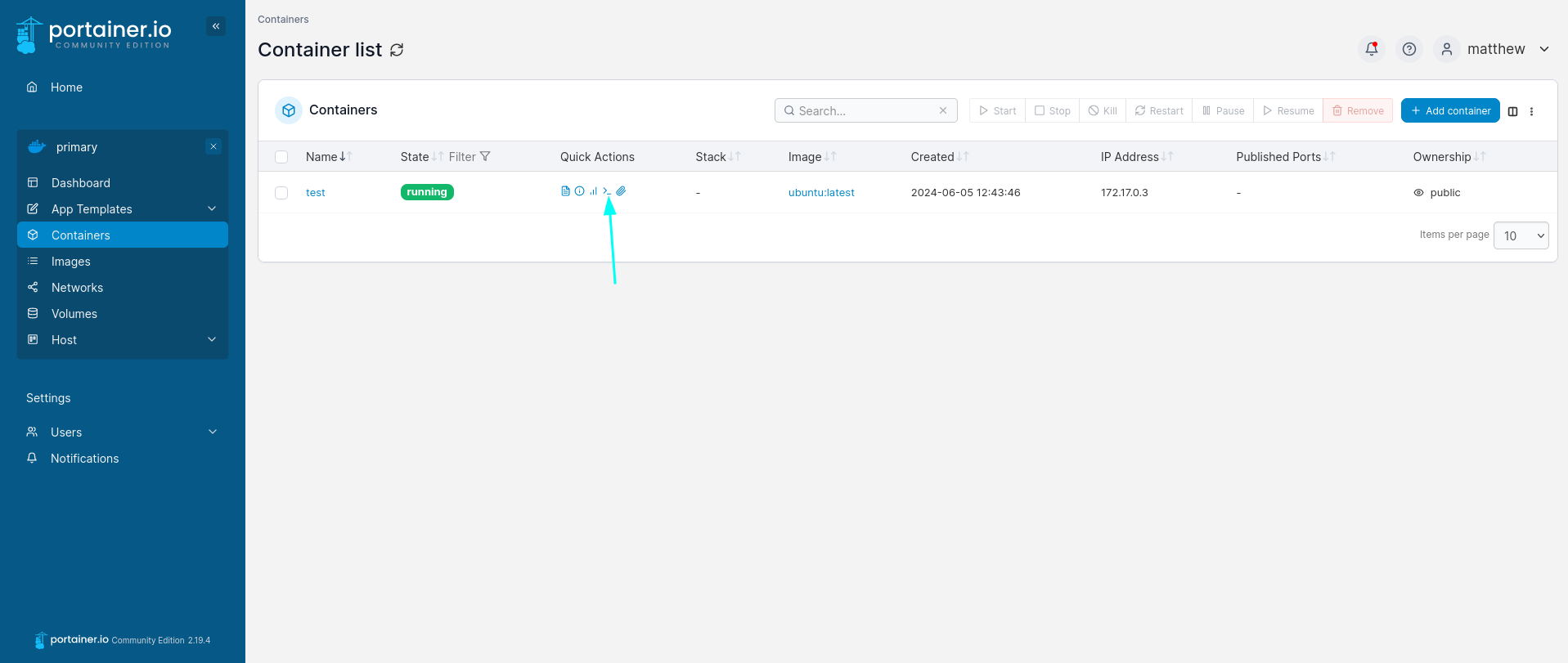
Task: Collapse the sidebar with double-chevron button
Action: pos(216,26)
